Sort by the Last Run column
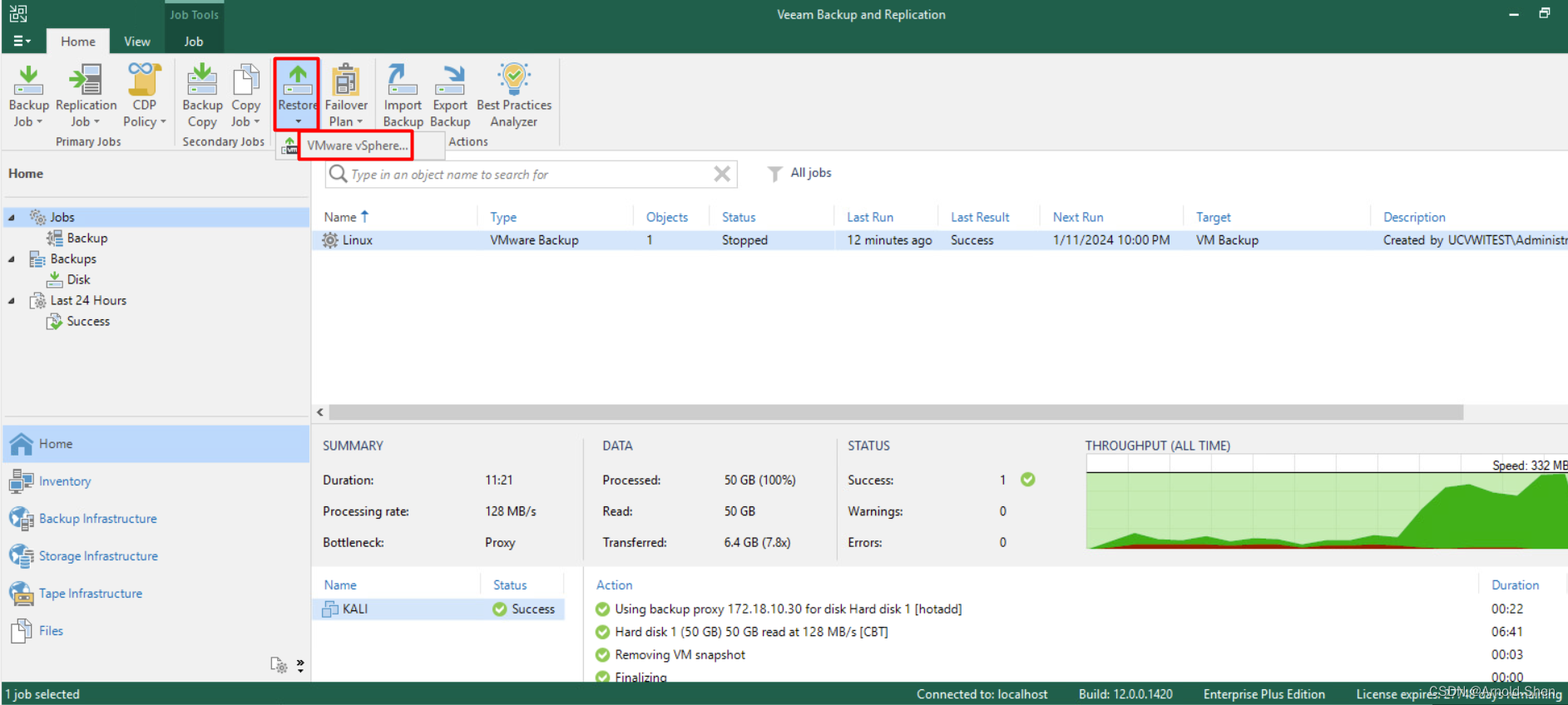Viewport: 1568px width, 705px height. pos(870,217)
